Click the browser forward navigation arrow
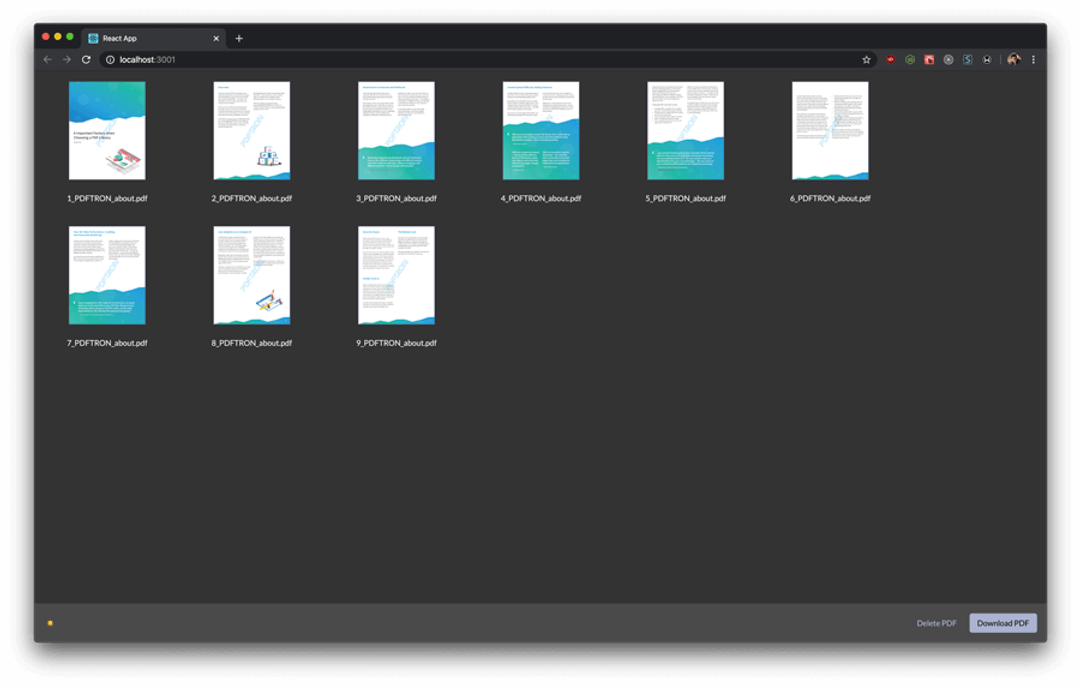The width and height of the screenshot is (1080, 686). coord(66,59)
